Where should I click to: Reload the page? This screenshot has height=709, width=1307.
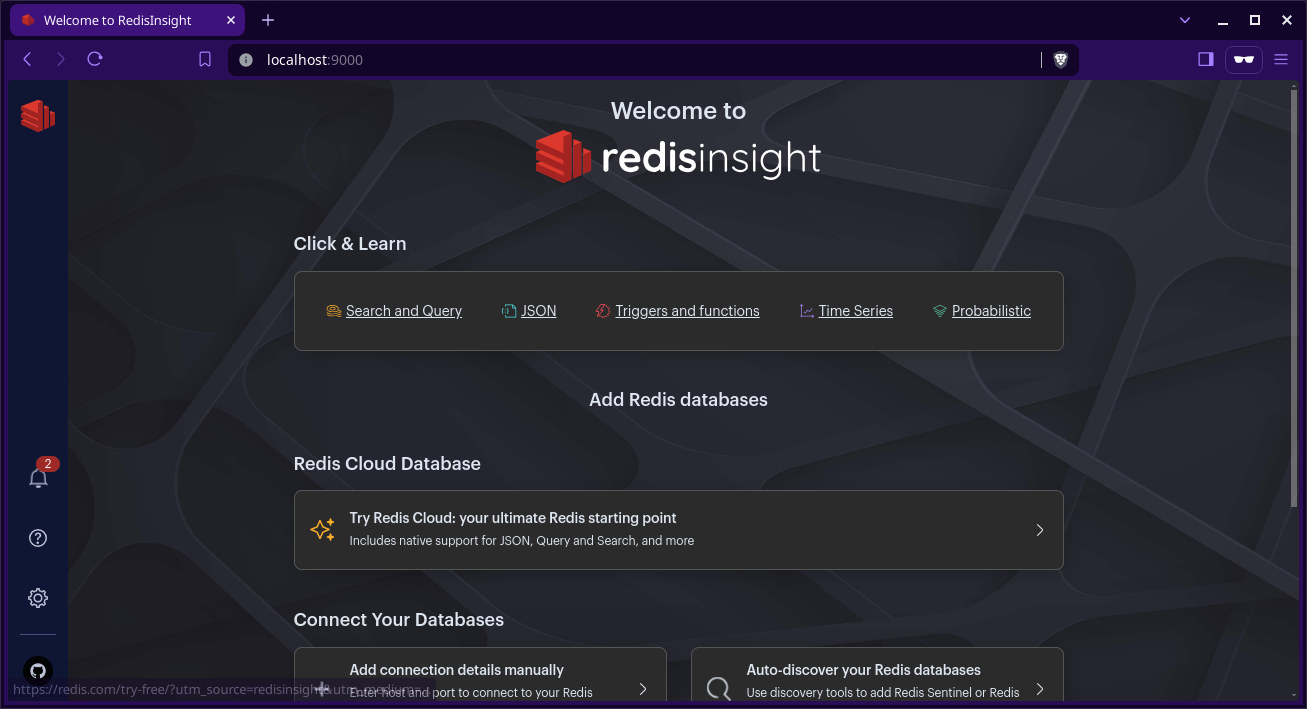[95, 60]
